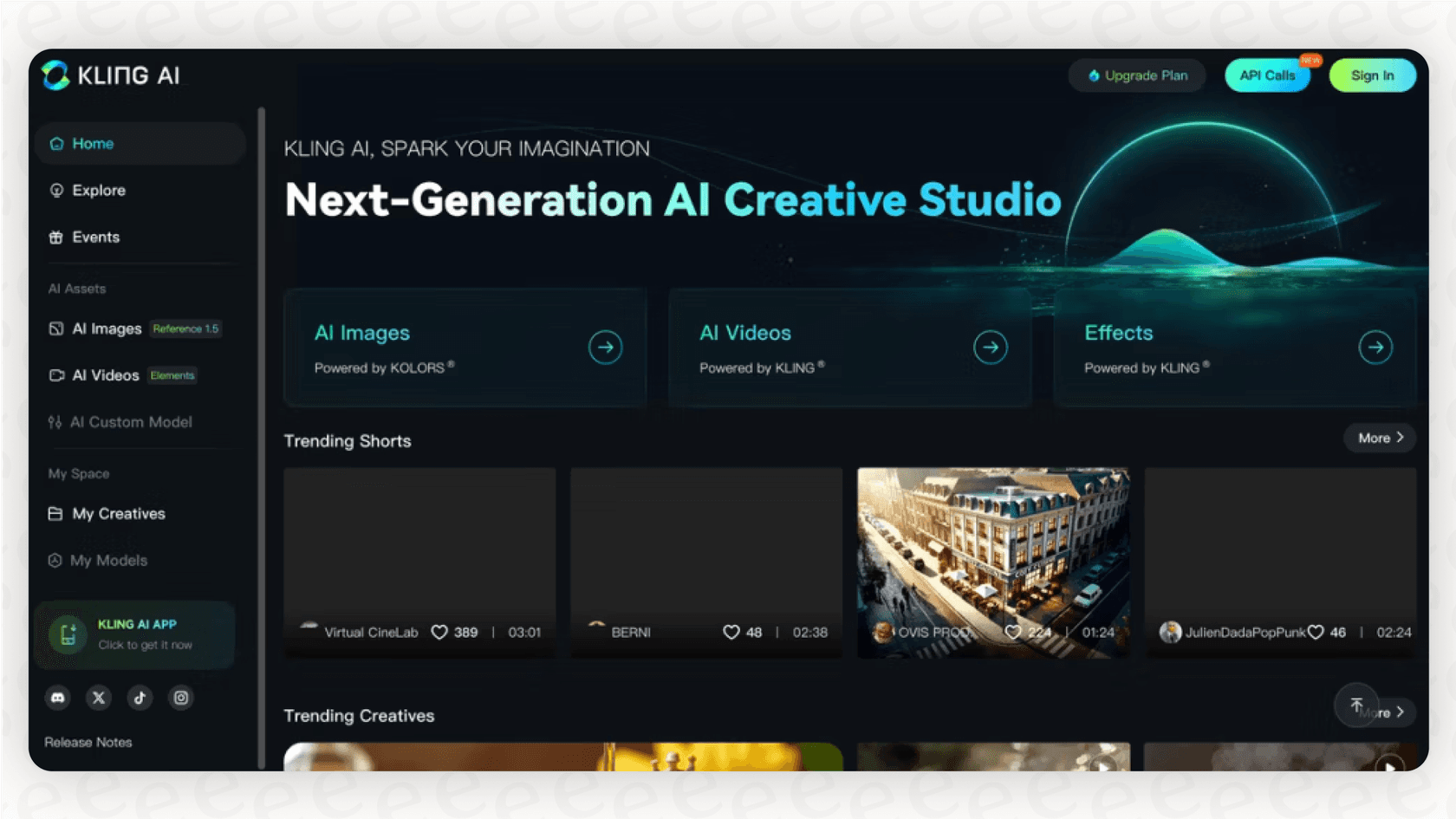Select the Explore icon in the sidebar

point(55,190)
